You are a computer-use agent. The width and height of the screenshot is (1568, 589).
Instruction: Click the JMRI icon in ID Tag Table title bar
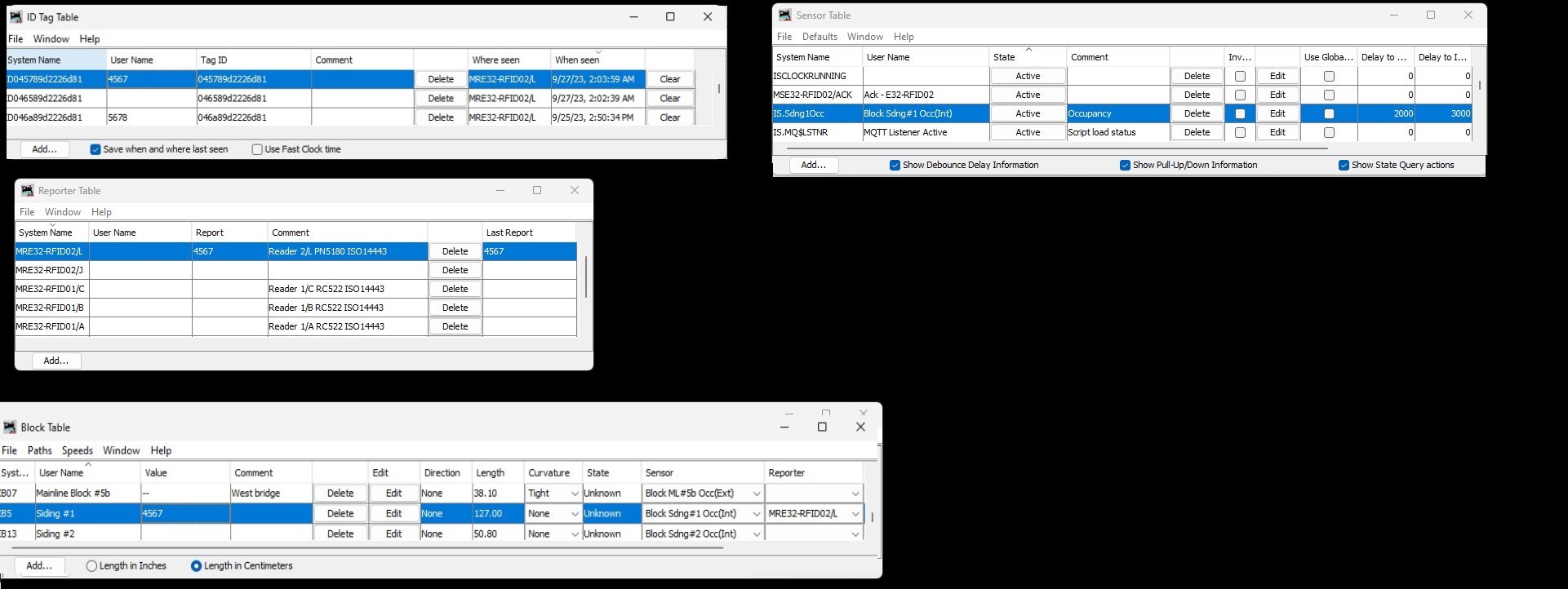tap(16, 17)
